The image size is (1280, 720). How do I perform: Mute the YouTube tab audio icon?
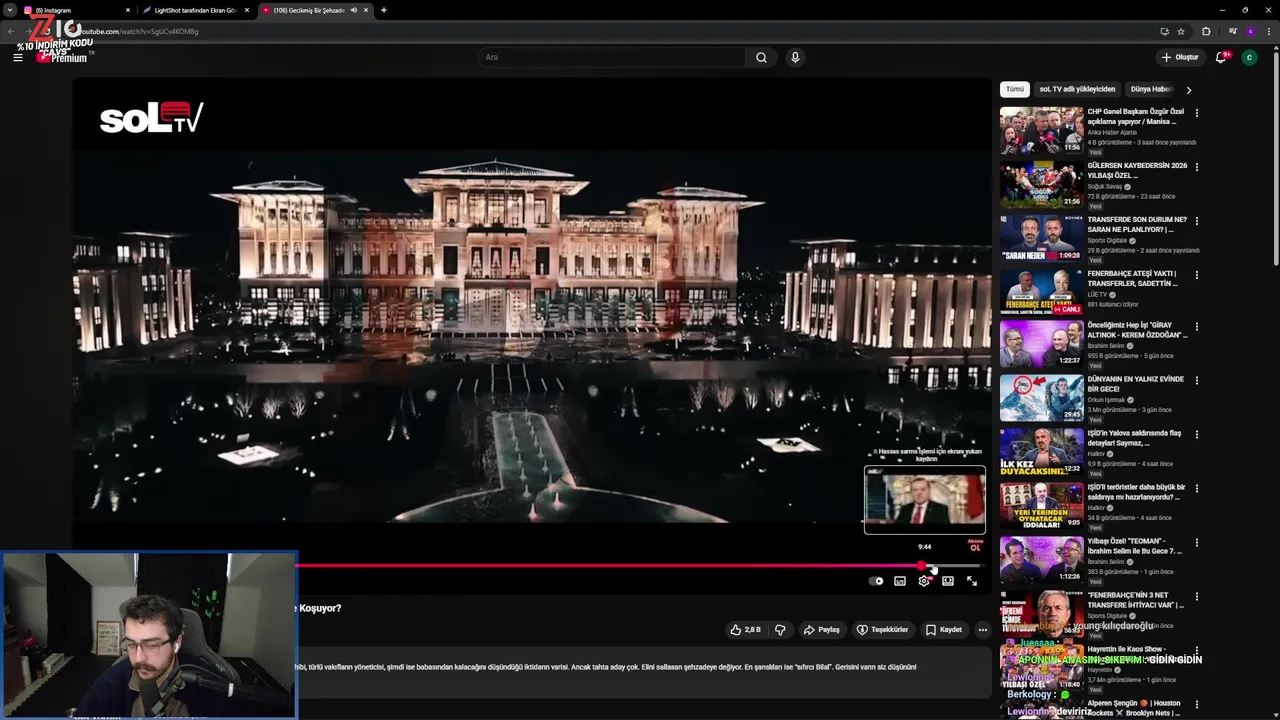click(x=354, y=10)
